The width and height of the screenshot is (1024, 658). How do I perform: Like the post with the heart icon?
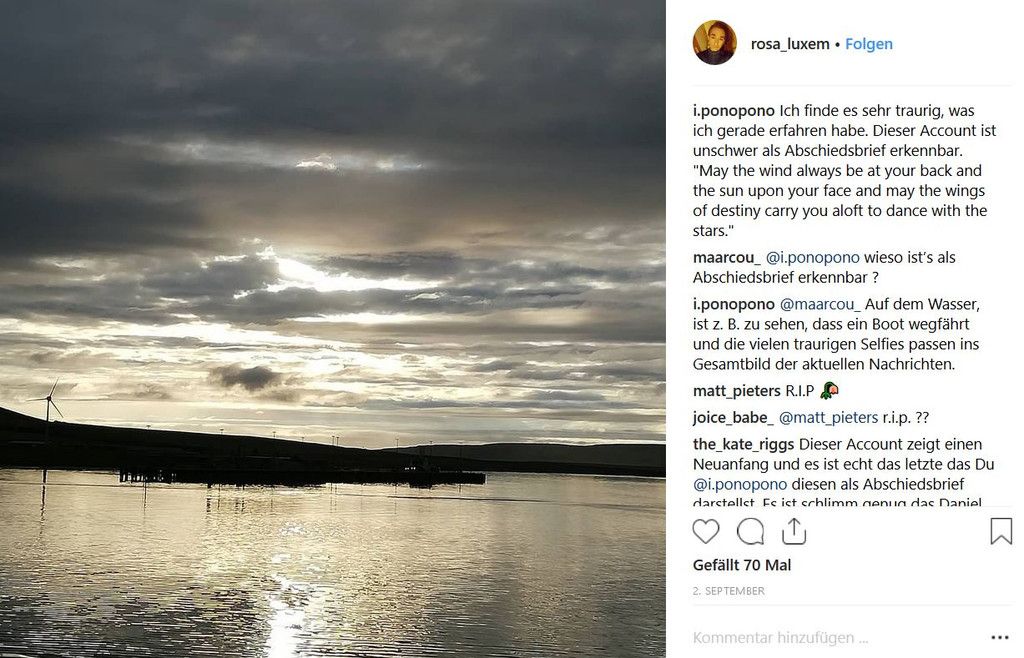pyautogui.click(x=706, y=531)
